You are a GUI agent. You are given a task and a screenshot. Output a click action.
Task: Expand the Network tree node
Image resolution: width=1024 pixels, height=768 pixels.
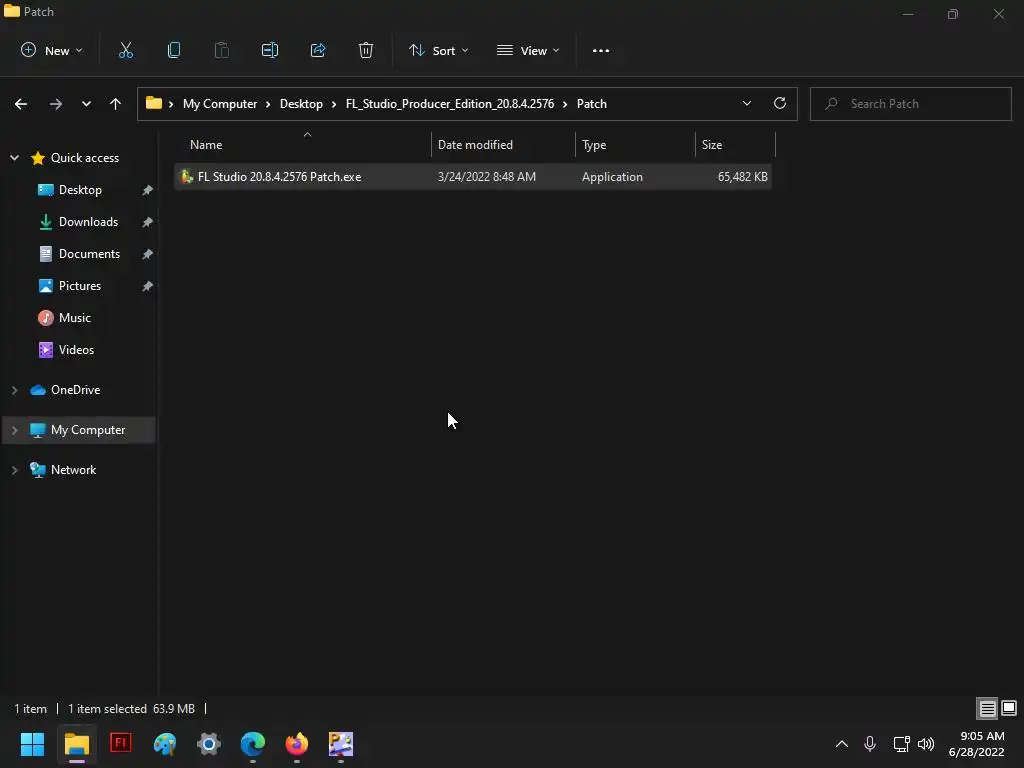click(14, 470)
